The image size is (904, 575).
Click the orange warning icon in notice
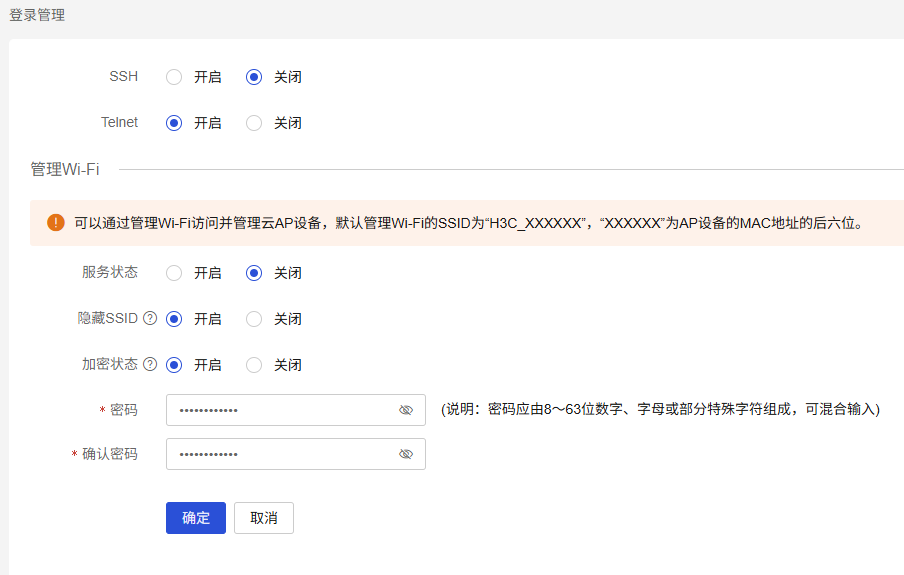(56, 223)
